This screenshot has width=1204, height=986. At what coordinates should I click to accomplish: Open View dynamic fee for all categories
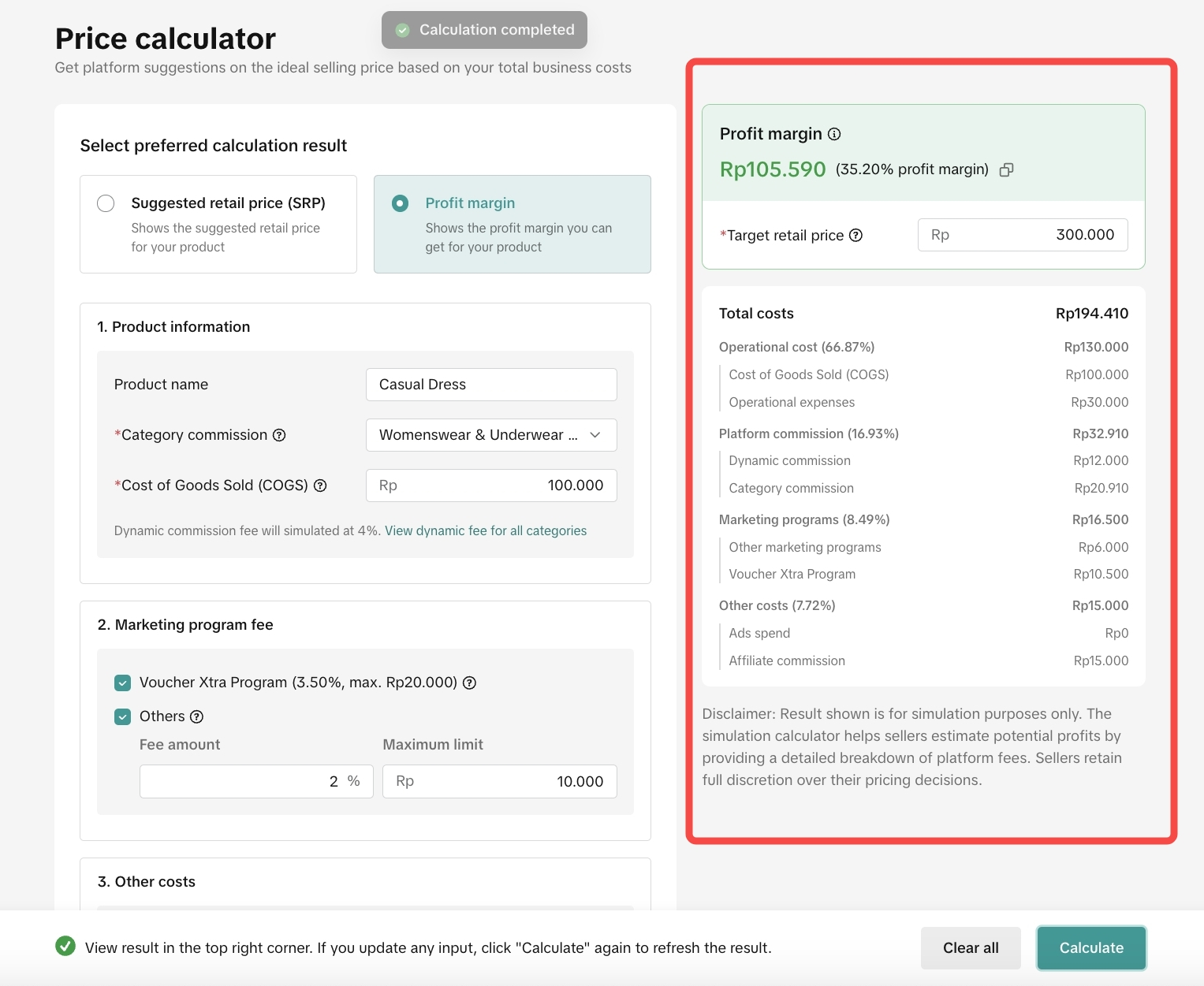pyautogui.click(x=485, y=530)
